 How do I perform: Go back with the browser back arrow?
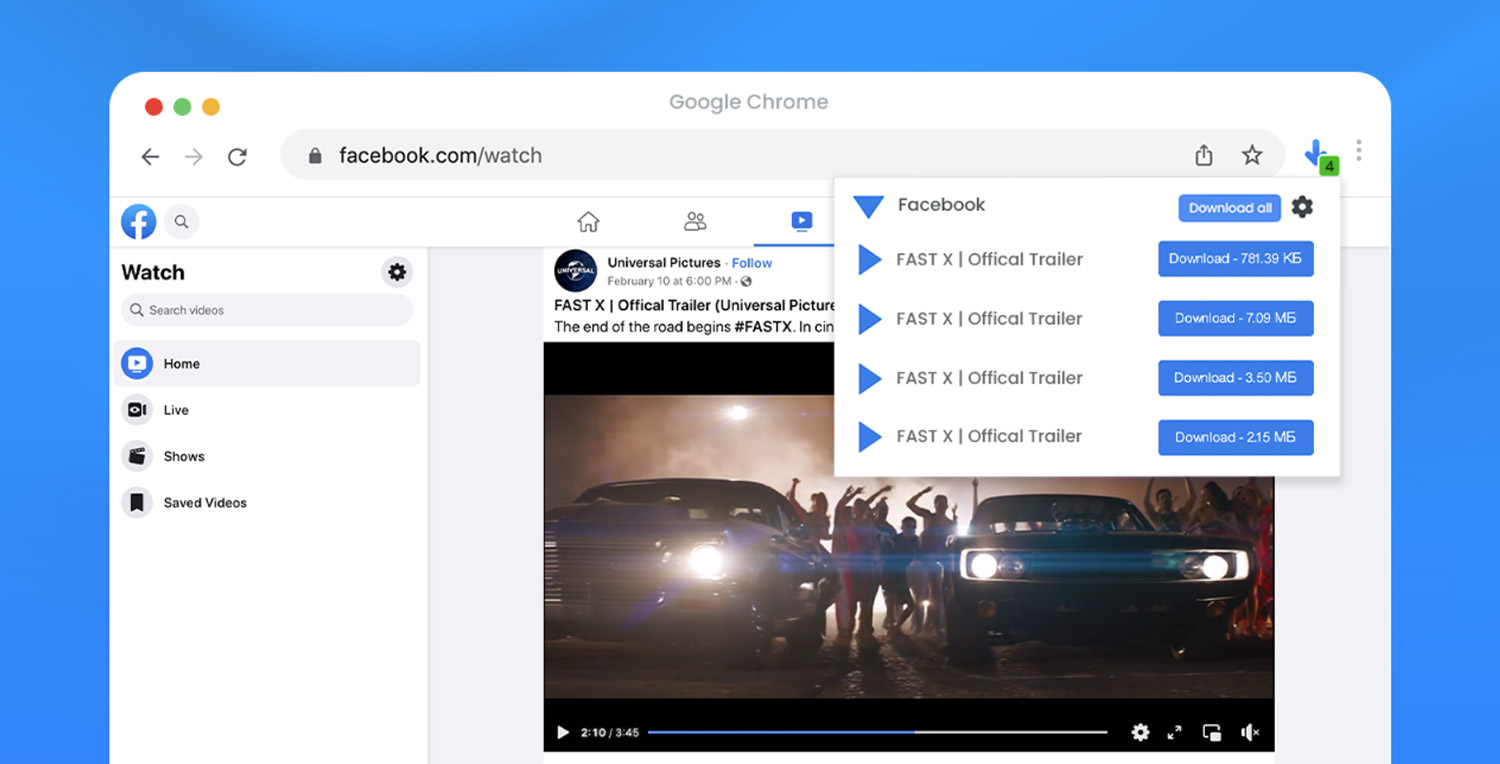click(x=150, y=156)
